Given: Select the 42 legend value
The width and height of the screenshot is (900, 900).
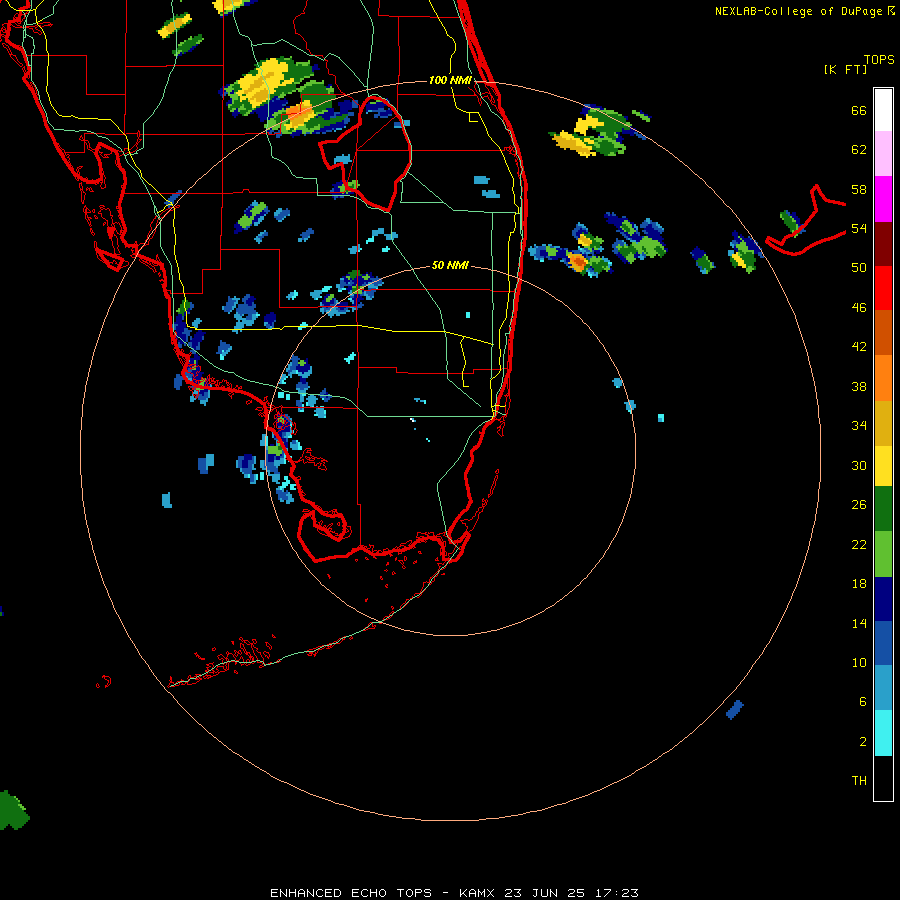Looking at the screenshot, I should 859,347.
